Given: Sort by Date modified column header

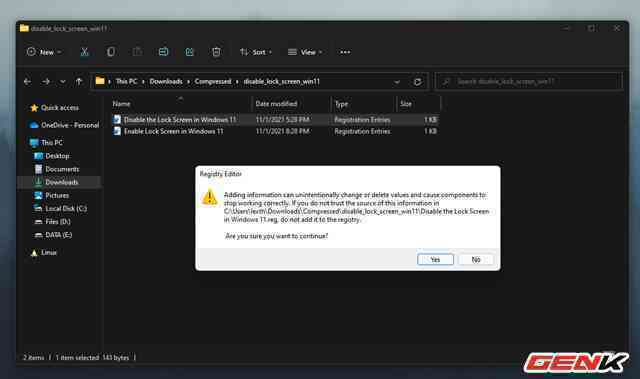Looking at the screenshot, I should coord(291,104).
